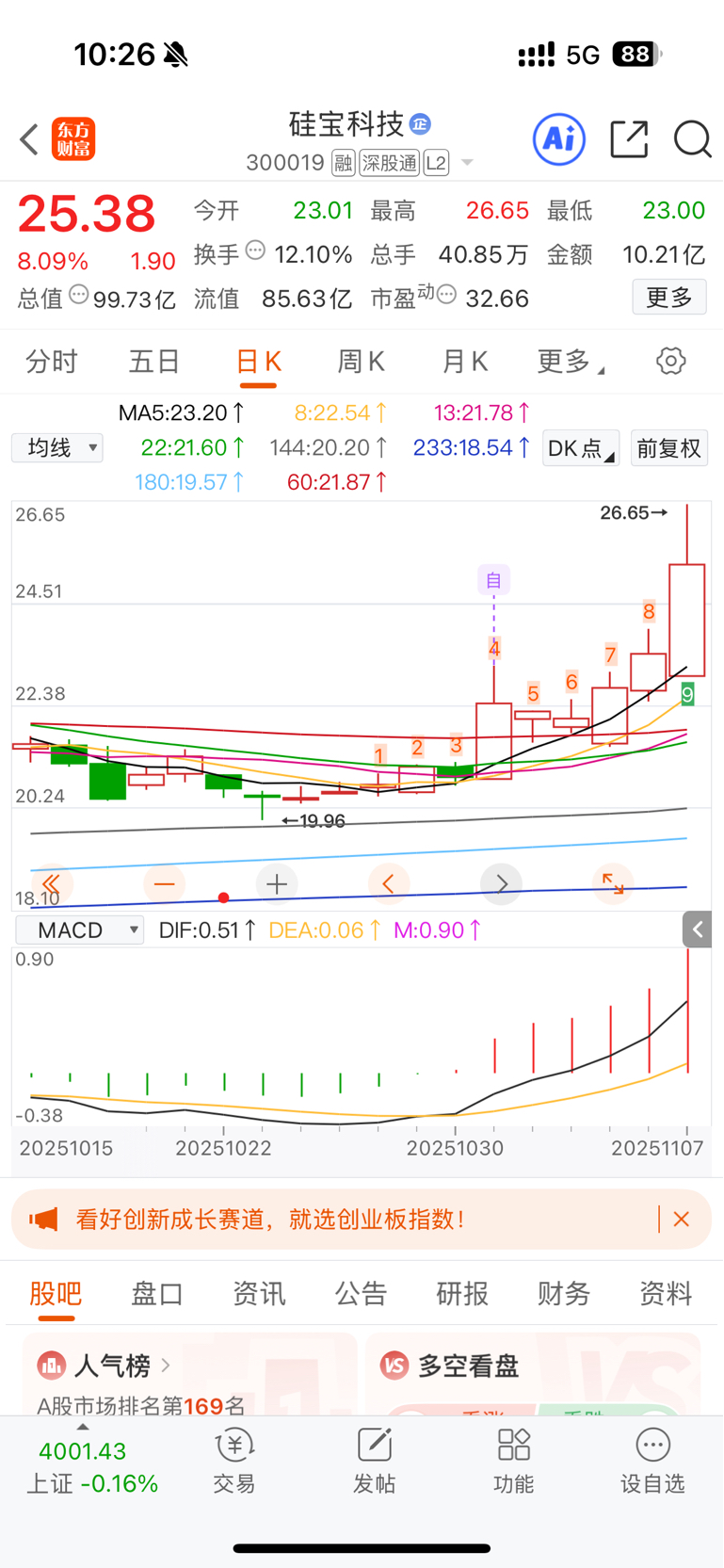Viewport: 724px width, 1568px height.
Task: Switch to 资讯 tab
Action: tap(259, 1294)
